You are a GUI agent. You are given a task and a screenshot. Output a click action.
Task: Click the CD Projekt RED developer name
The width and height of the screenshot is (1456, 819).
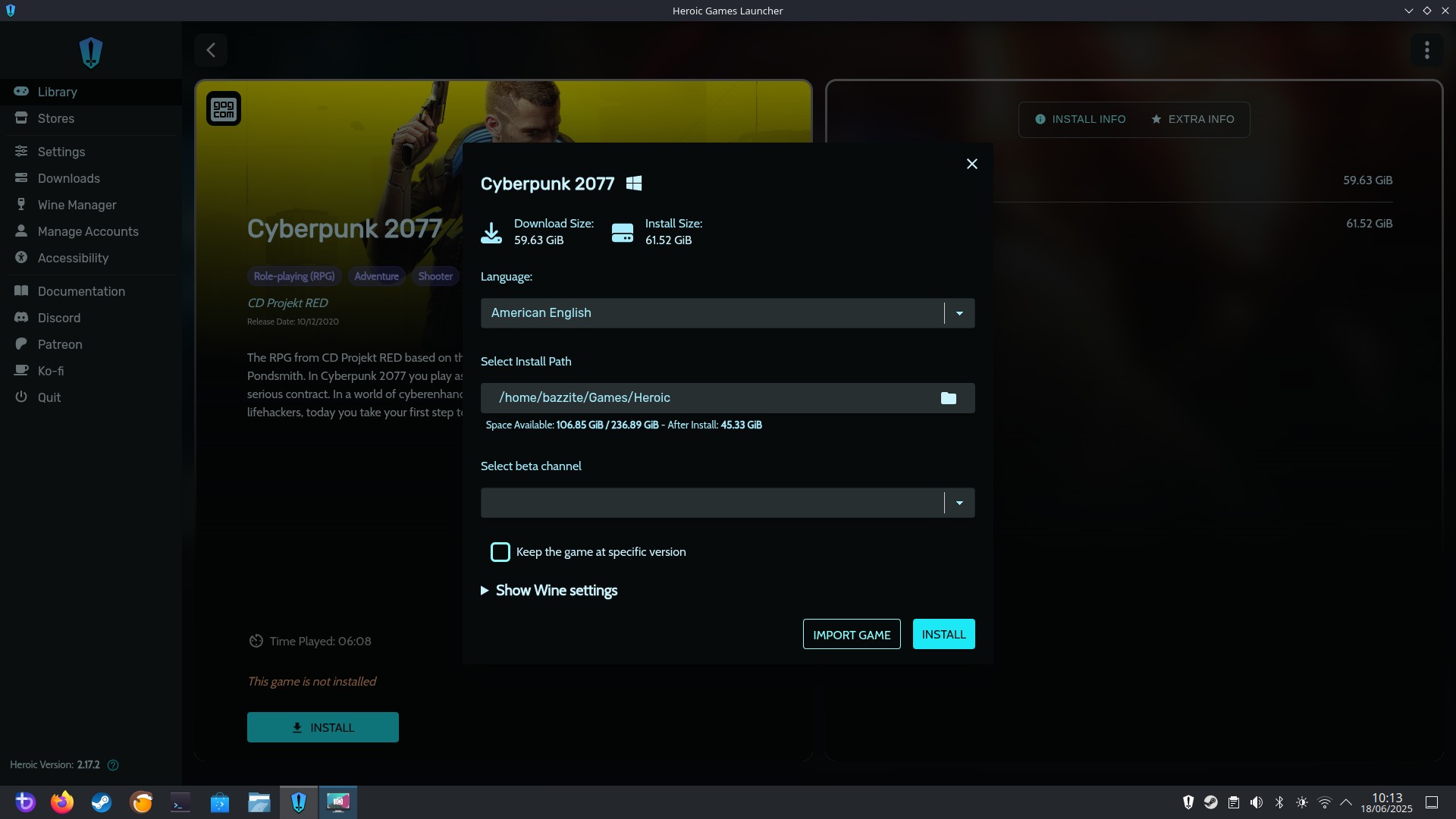click(x=287, y=303)
